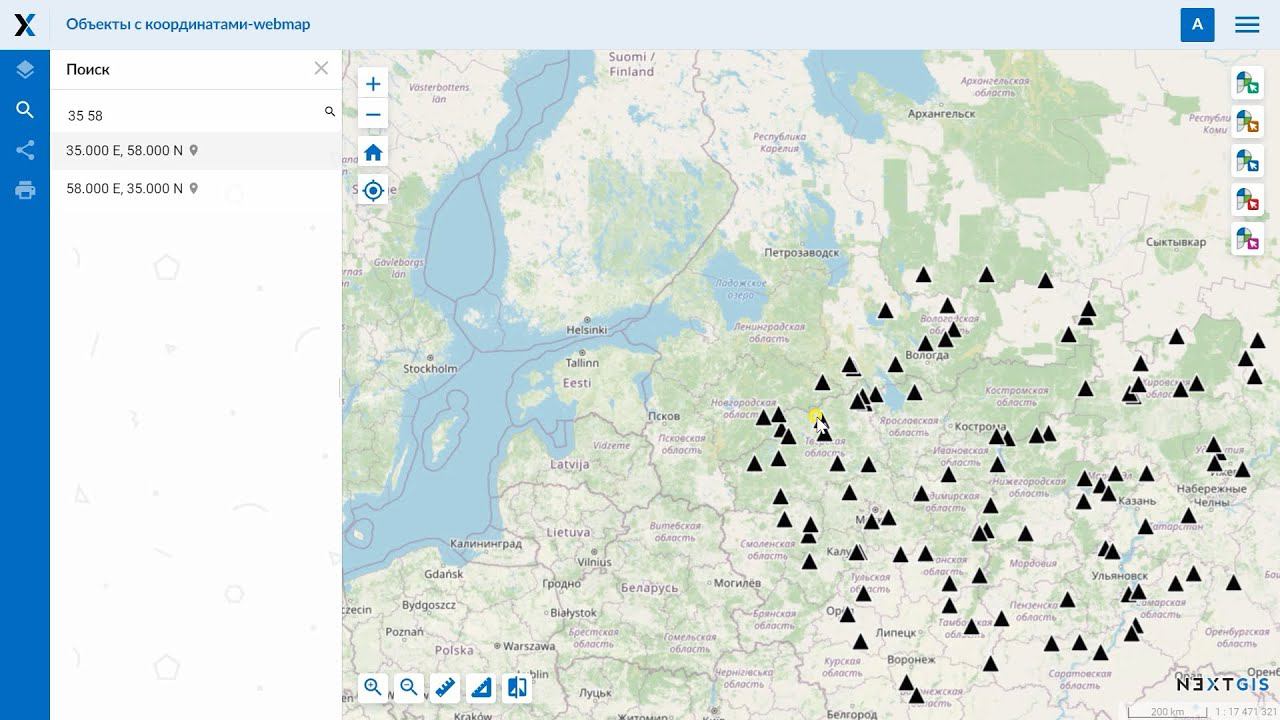The image size is (1280, 720).
Task: Click the Сыктывкар city label on the map
Action: [1176, 242]
